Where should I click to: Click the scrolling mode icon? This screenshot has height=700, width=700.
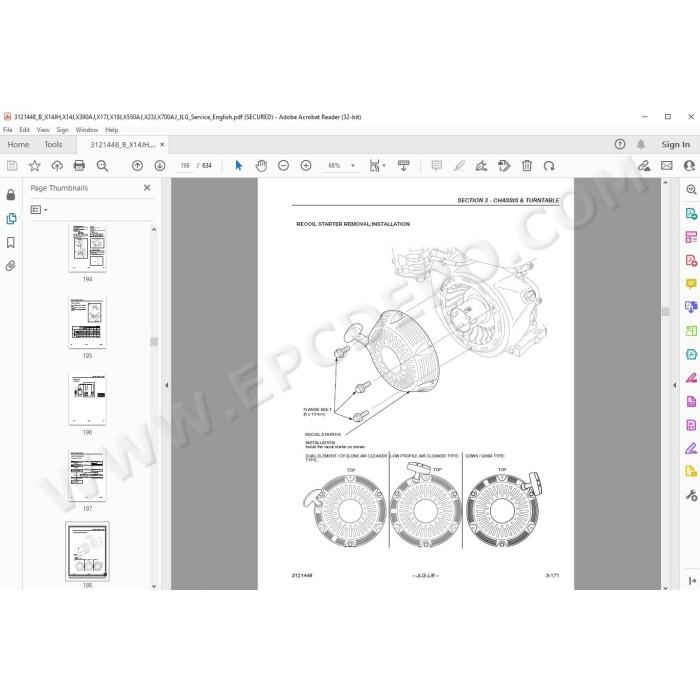click(404, 166)
